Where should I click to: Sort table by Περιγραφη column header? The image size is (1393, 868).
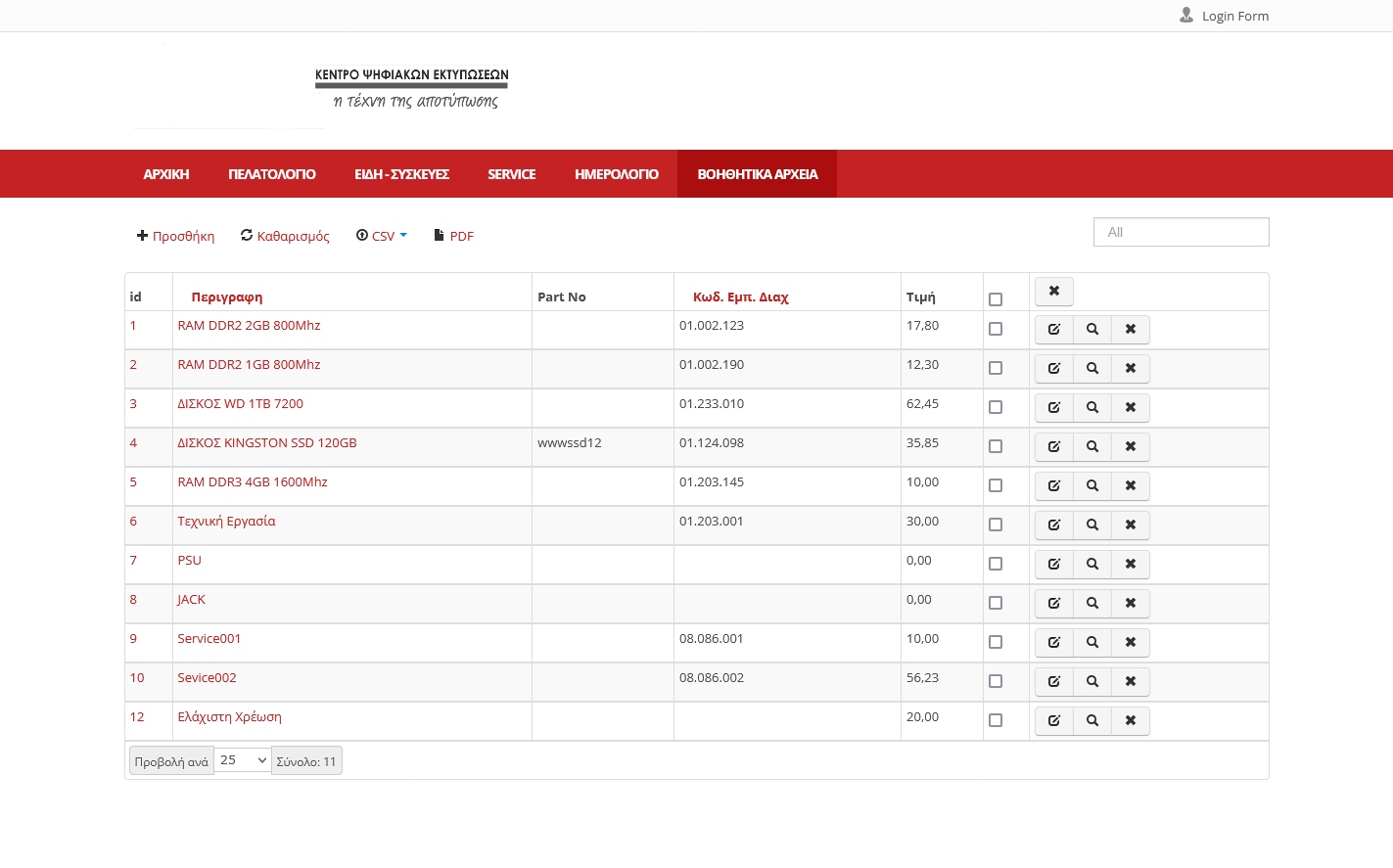(226, 297)
